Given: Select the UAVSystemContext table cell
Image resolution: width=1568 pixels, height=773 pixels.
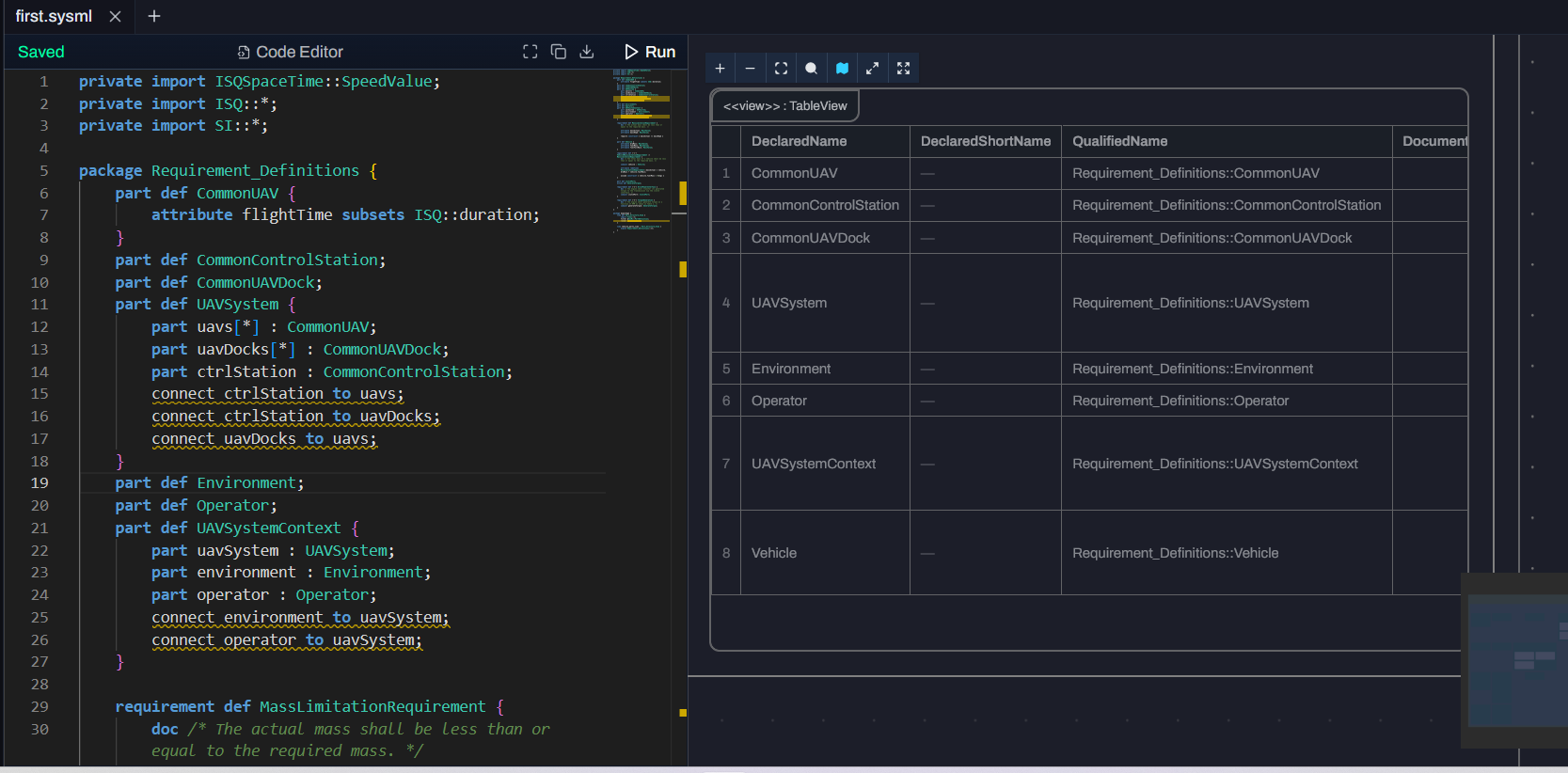Looking at the screenshot, I should click(825, 464).
